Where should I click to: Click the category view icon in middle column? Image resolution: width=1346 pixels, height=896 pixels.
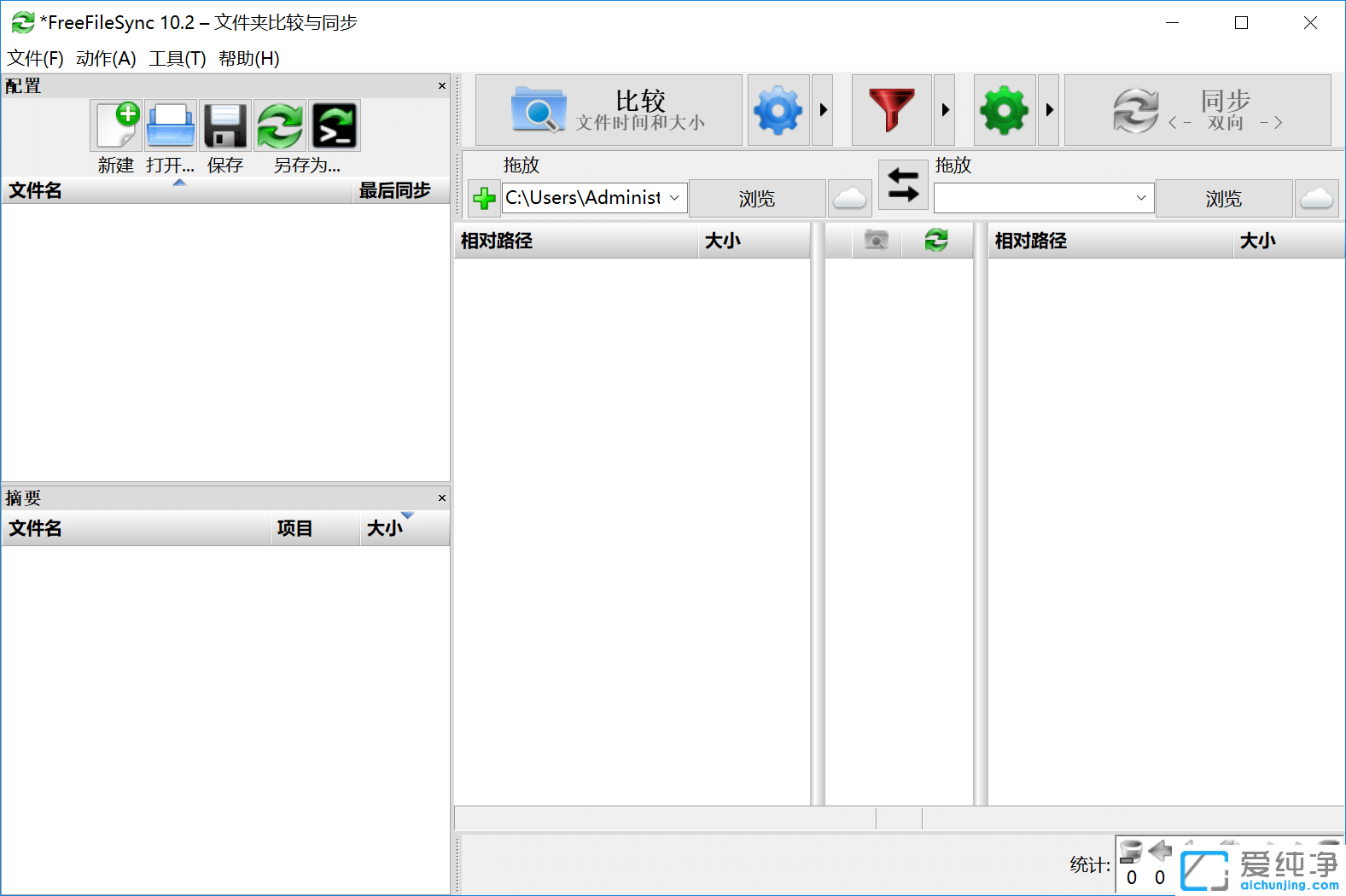pos(877,241)
